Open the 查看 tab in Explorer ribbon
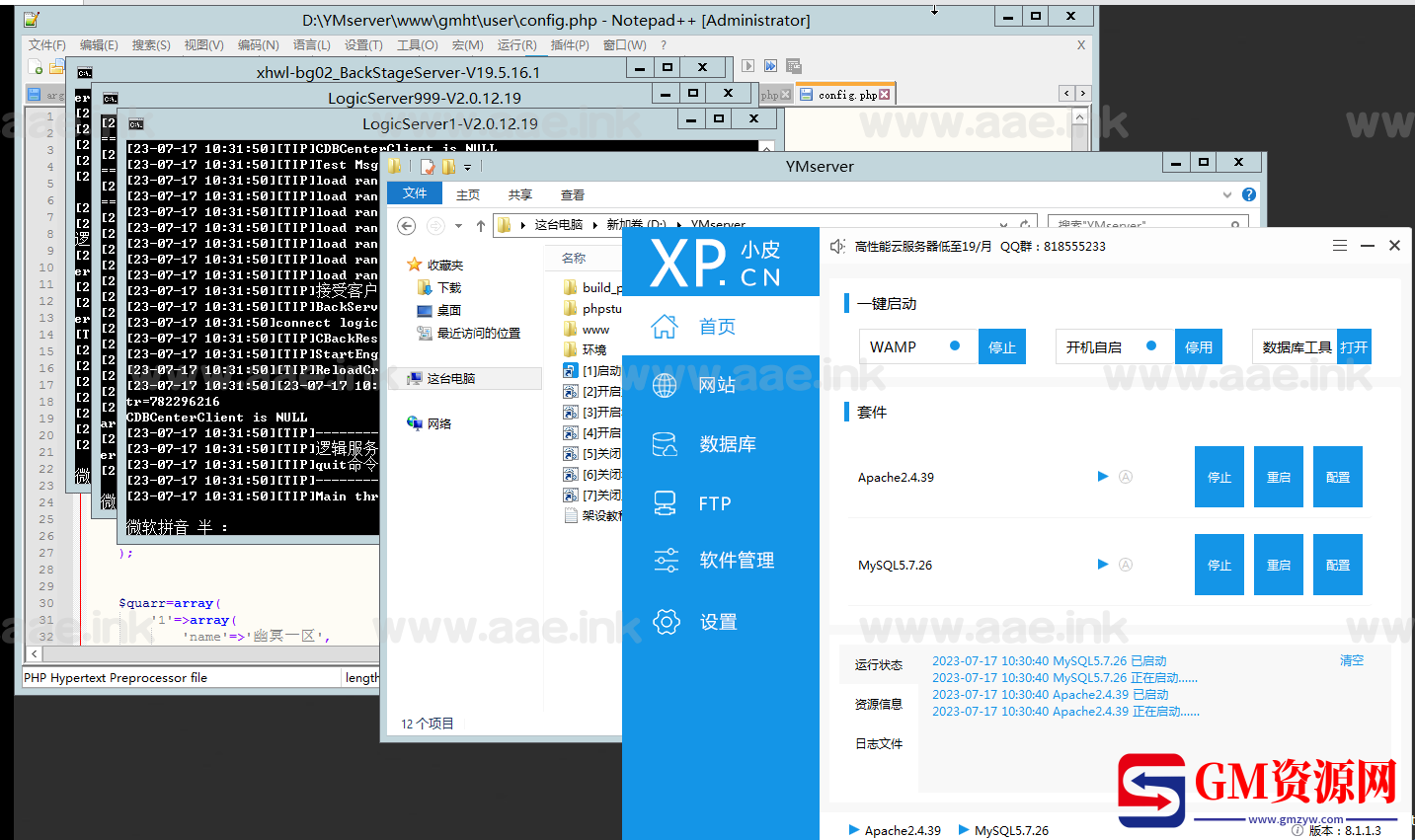This screenshot has height=840, width=1415. pos(573,194)
